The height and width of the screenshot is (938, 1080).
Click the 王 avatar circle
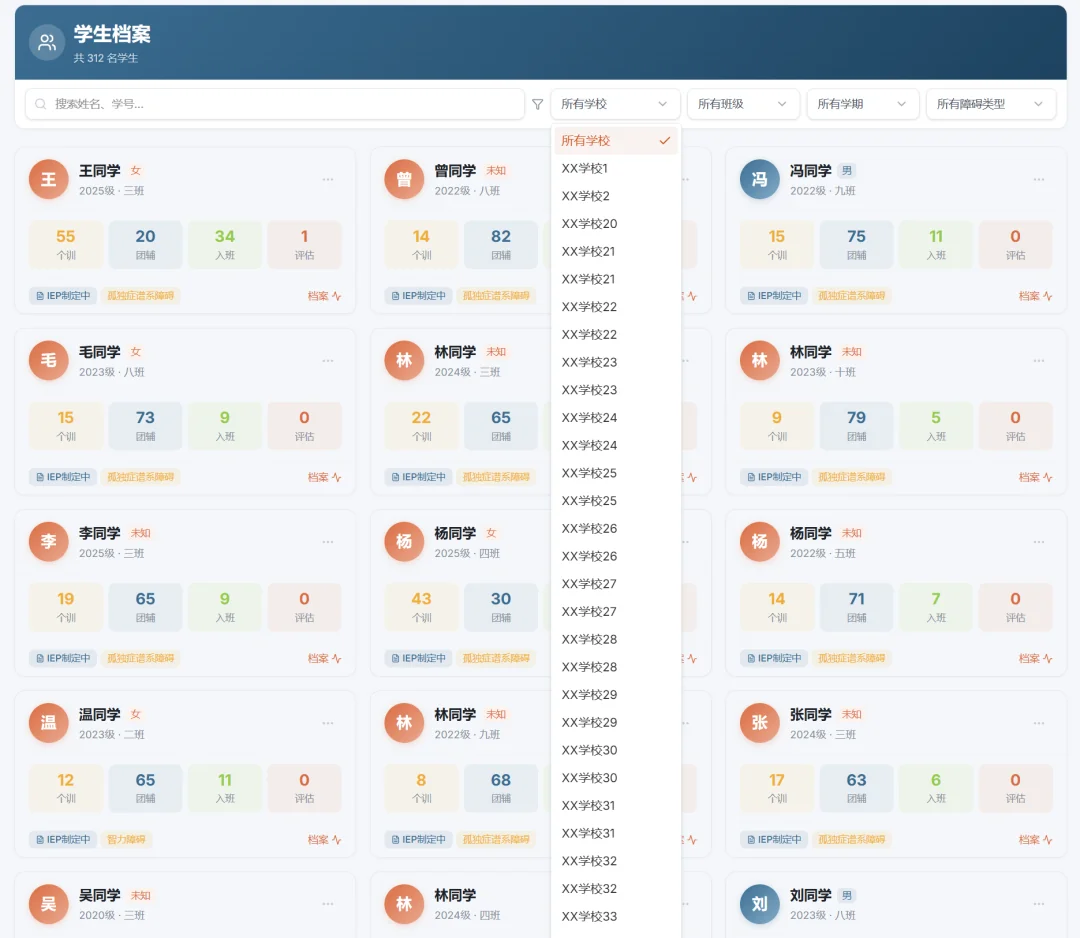pos(48,179)
